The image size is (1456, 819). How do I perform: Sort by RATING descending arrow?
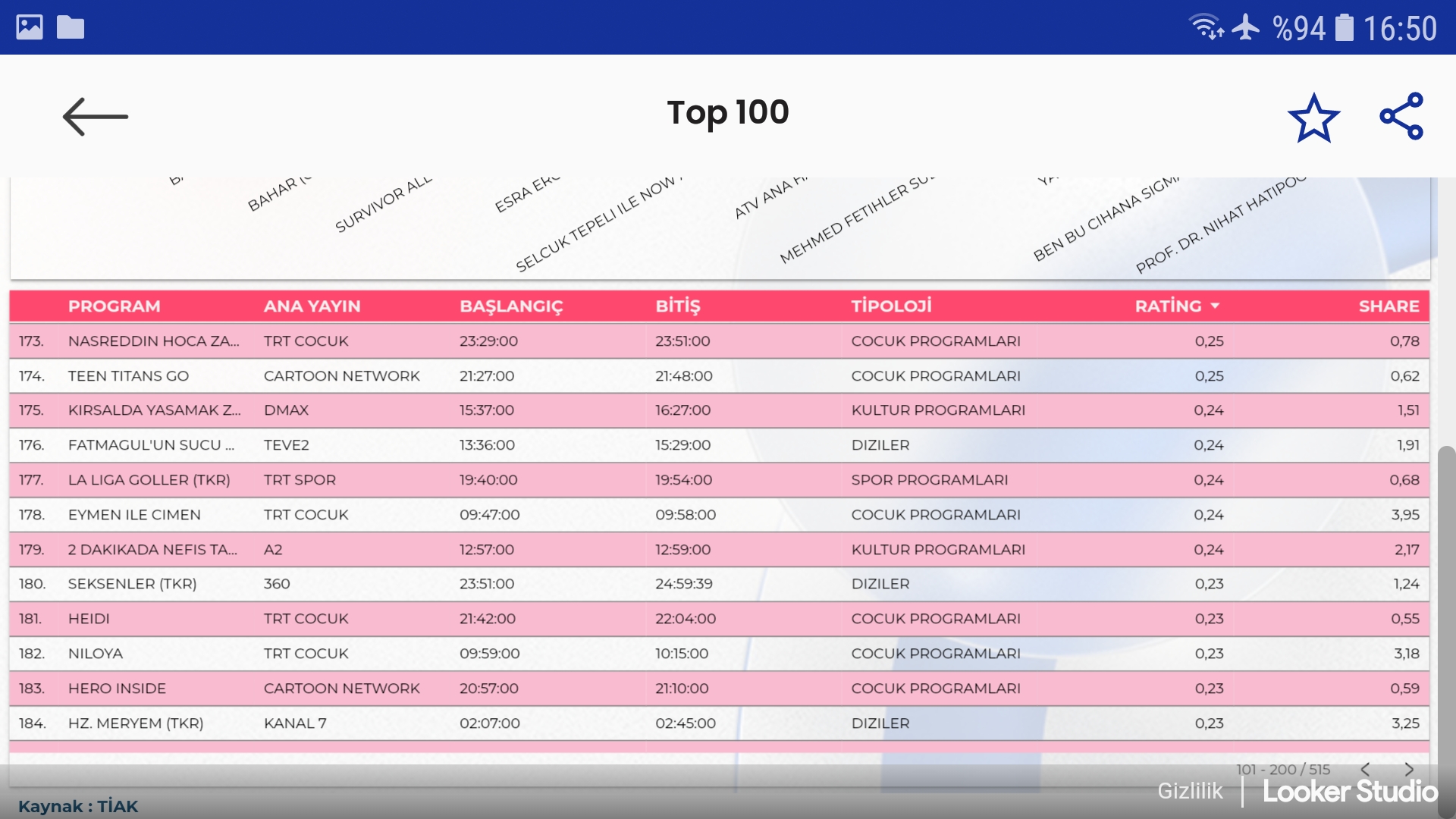(1215, 306)
